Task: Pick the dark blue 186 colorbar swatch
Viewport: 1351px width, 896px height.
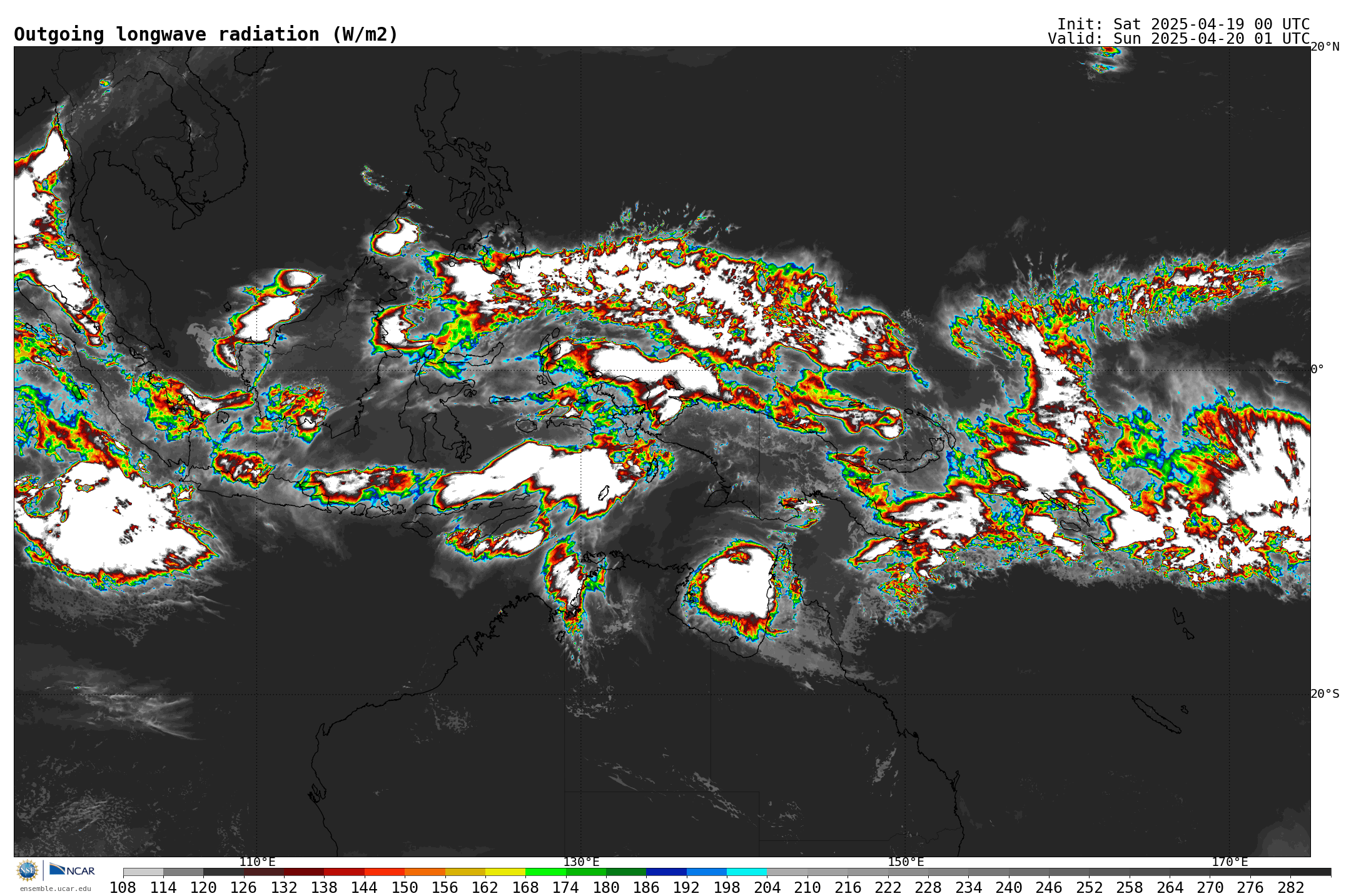Action: point(666,872)
